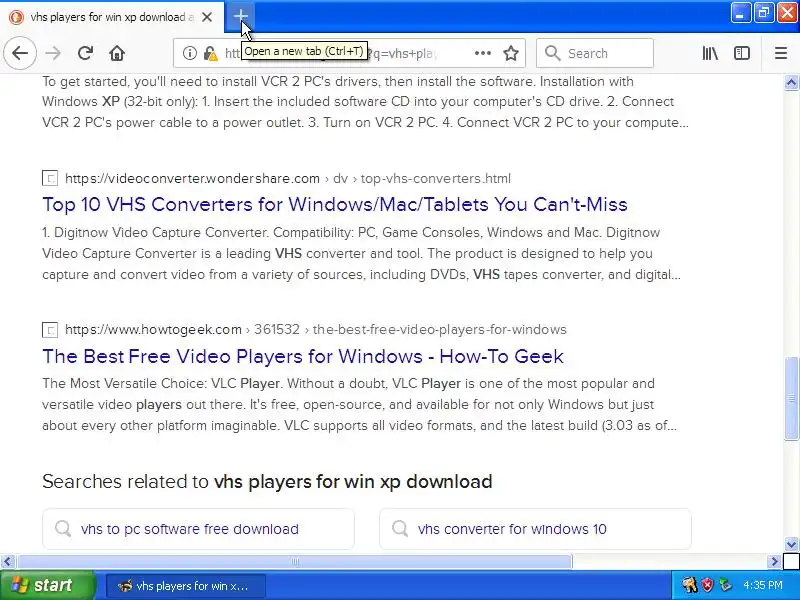800x600 pixels.
Task: Click horizontal scrollbar right arrow
Action: 774,562
